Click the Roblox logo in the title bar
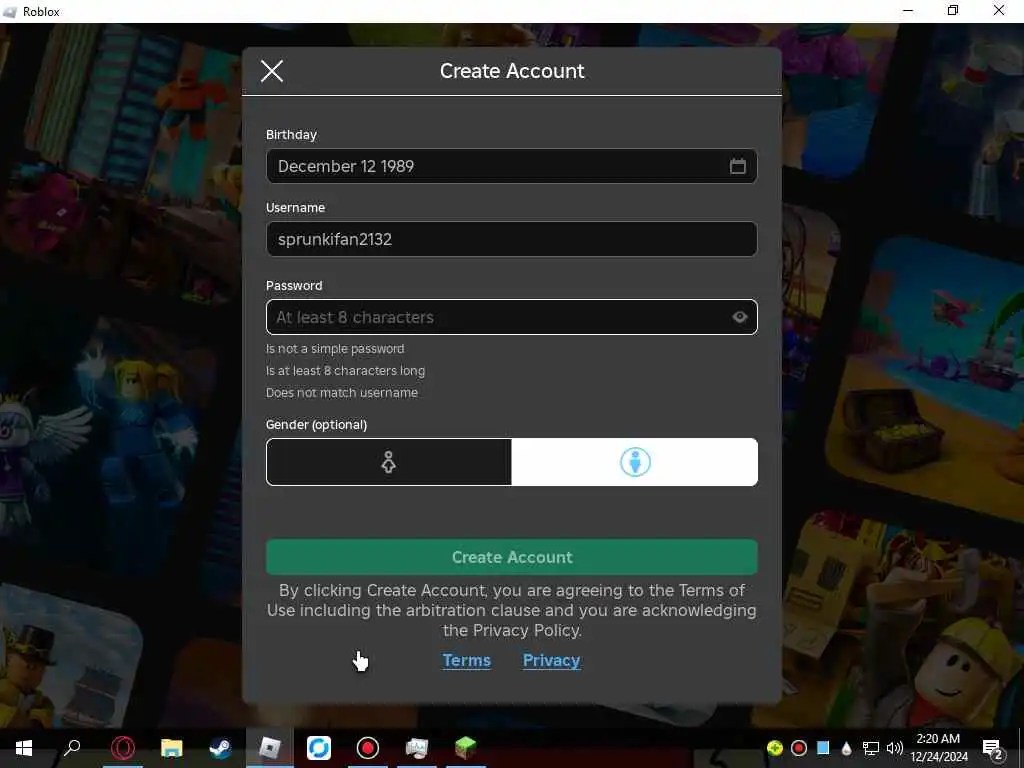 click(10, 12)
